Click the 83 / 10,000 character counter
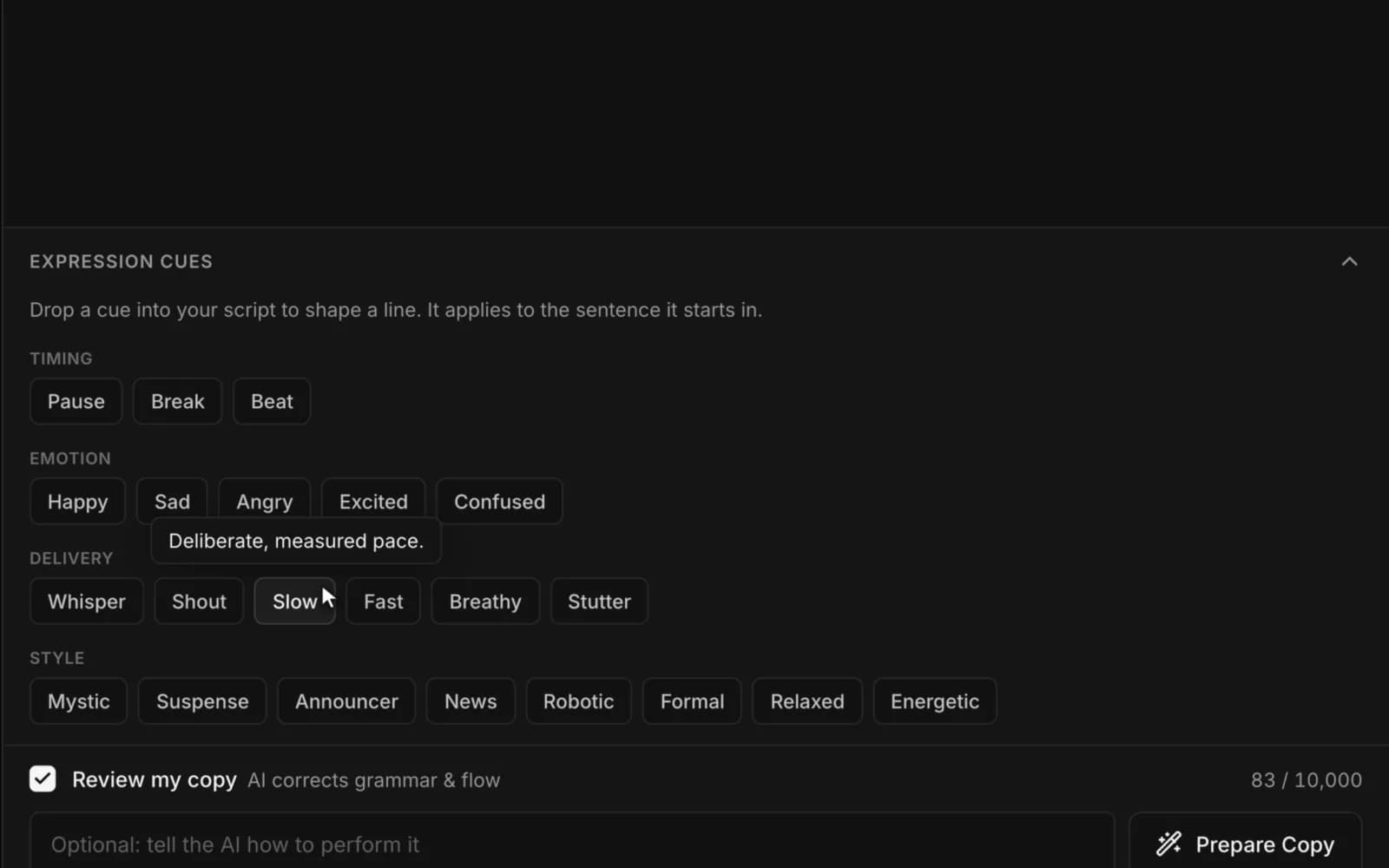This screenshot has height=868, width=1389. [1306, 779]
